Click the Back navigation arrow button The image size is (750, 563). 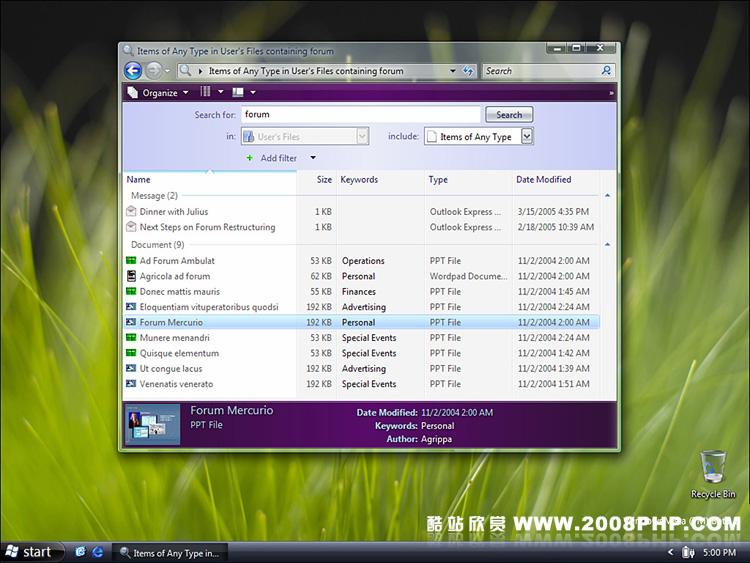[132, 71]
